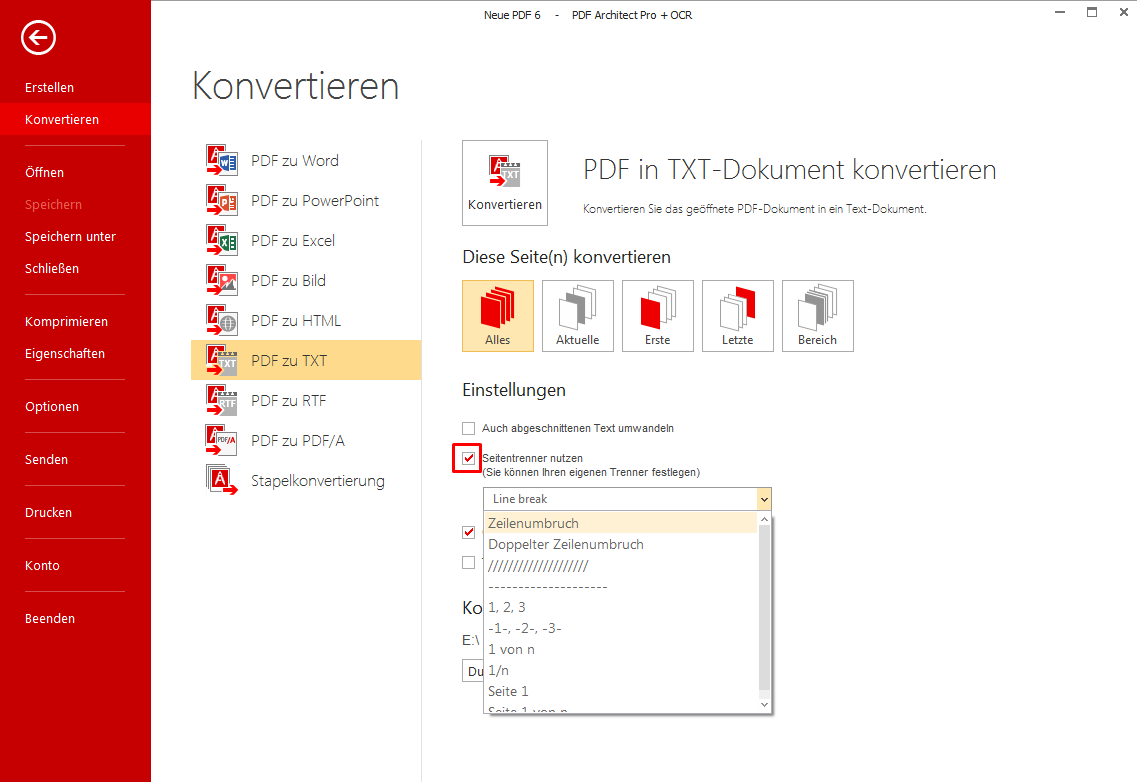Select the PDF zu RTF label
This screenshot has width=1137, height=782.
pyautogui.click(x=289, y=400)
